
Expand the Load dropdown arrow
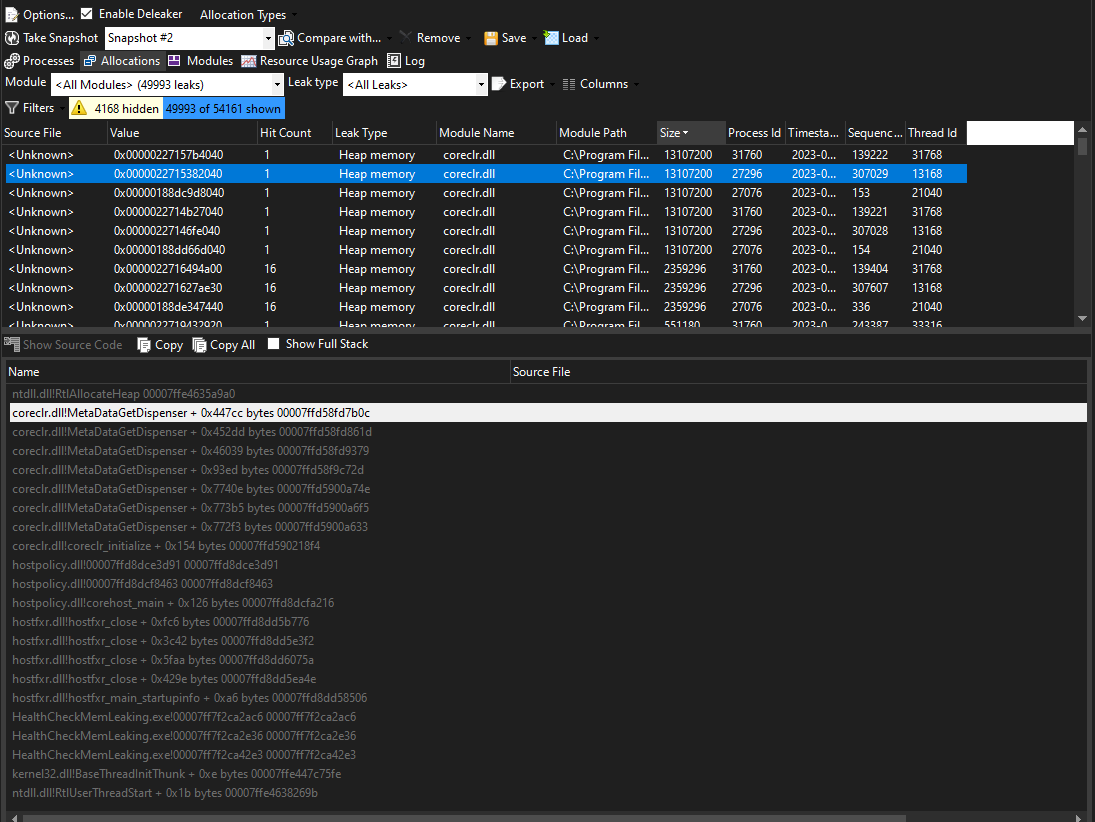tap(596, 38)
